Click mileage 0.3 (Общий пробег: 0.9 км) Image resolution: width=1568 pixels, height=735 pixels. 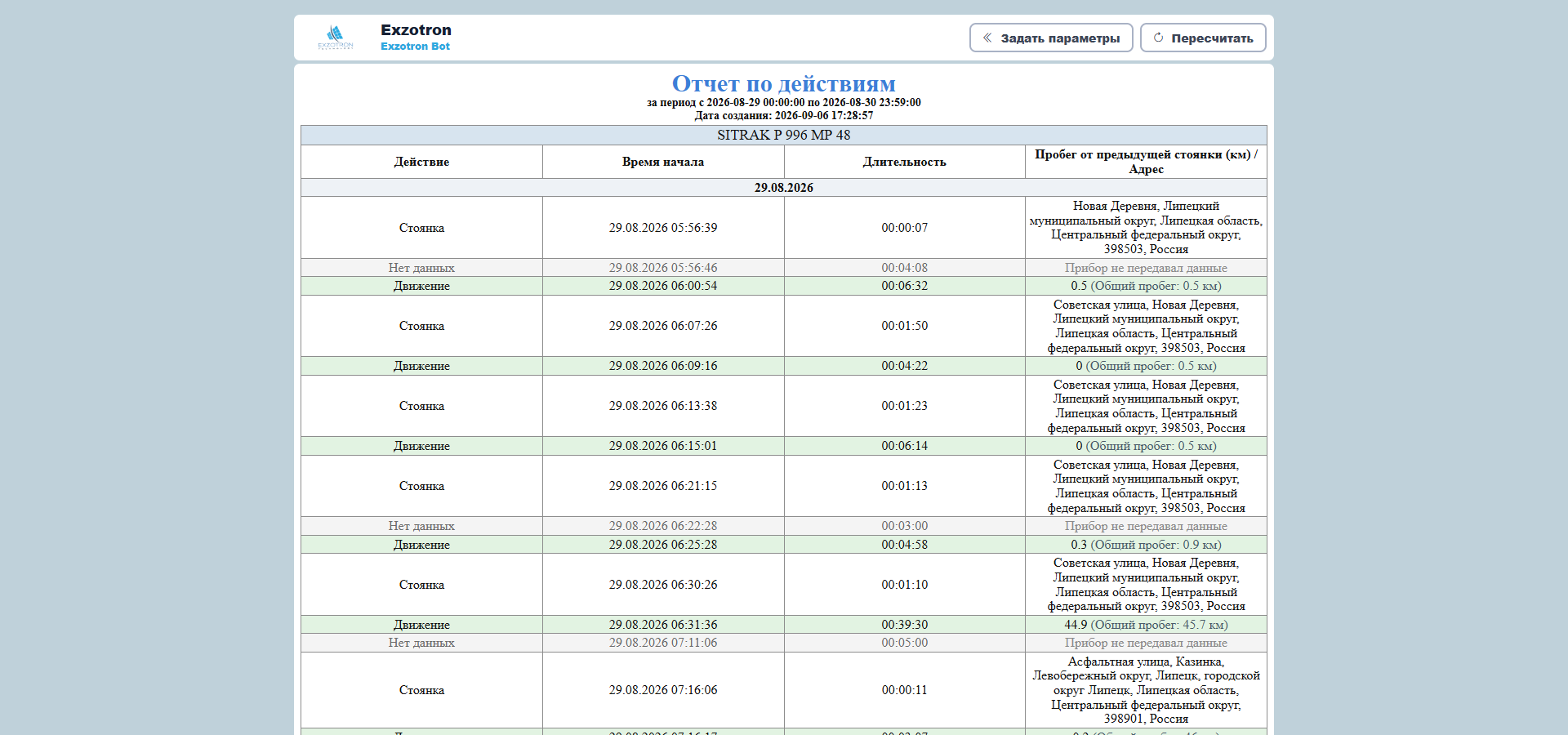(x=1146, y=545)
